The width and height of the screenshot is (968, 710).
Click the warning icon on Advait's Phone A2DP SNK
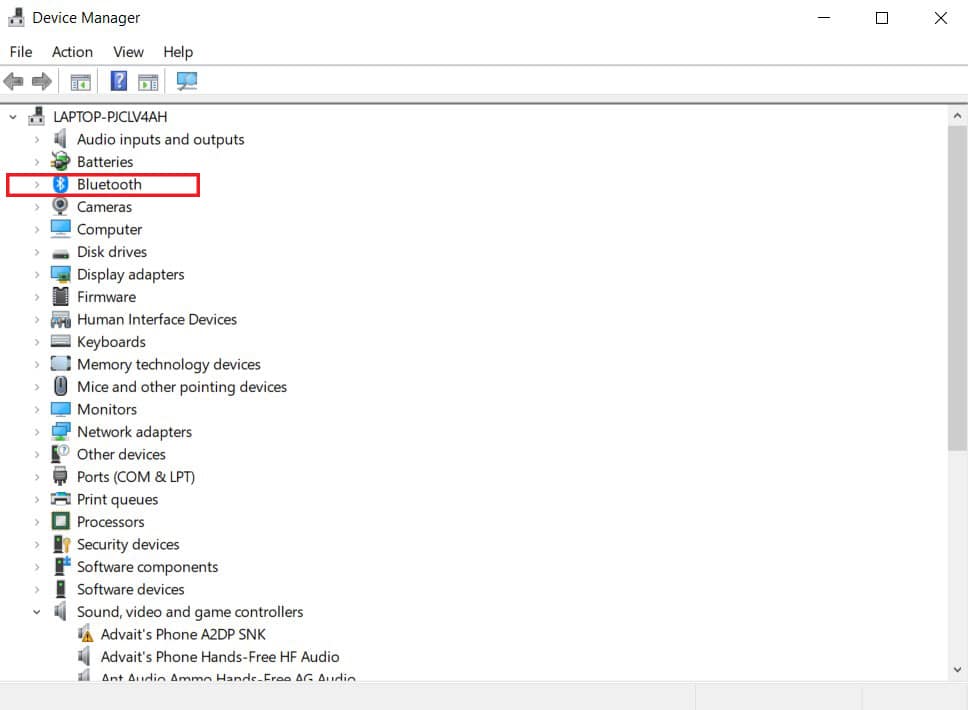85,634
